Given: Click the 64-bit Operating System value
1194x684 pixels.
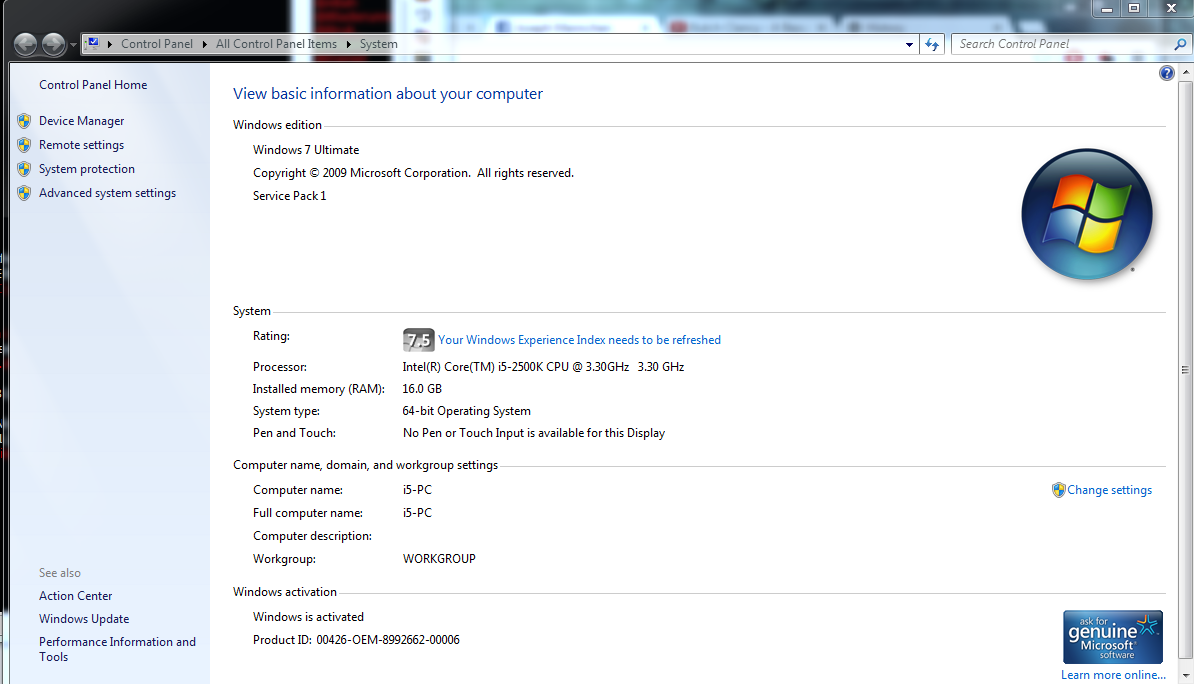Looking at the screenshot, I should [466, 411].
